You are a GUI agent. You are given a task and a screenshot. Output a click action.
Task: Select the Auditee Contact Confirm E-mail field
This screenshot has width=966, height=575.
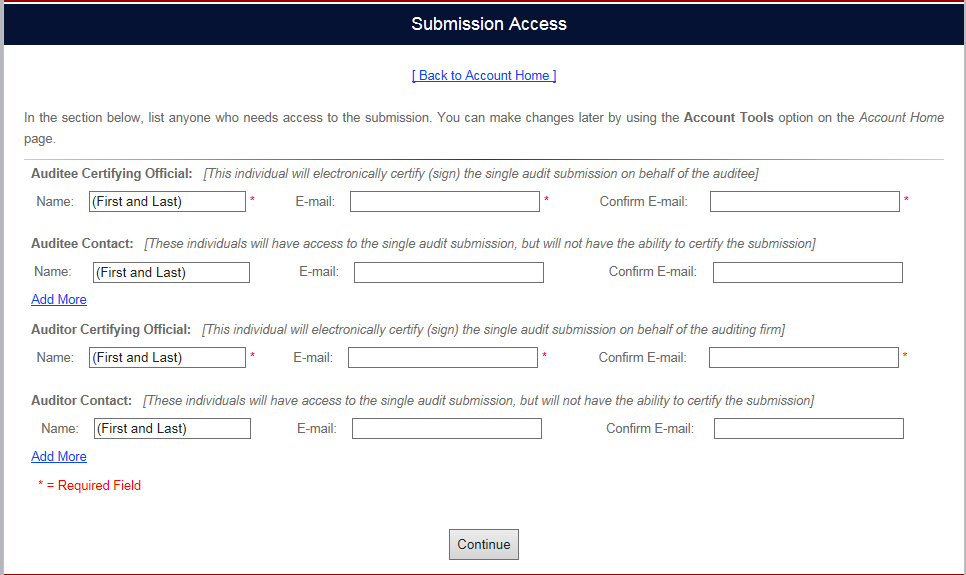coord(807,272)
